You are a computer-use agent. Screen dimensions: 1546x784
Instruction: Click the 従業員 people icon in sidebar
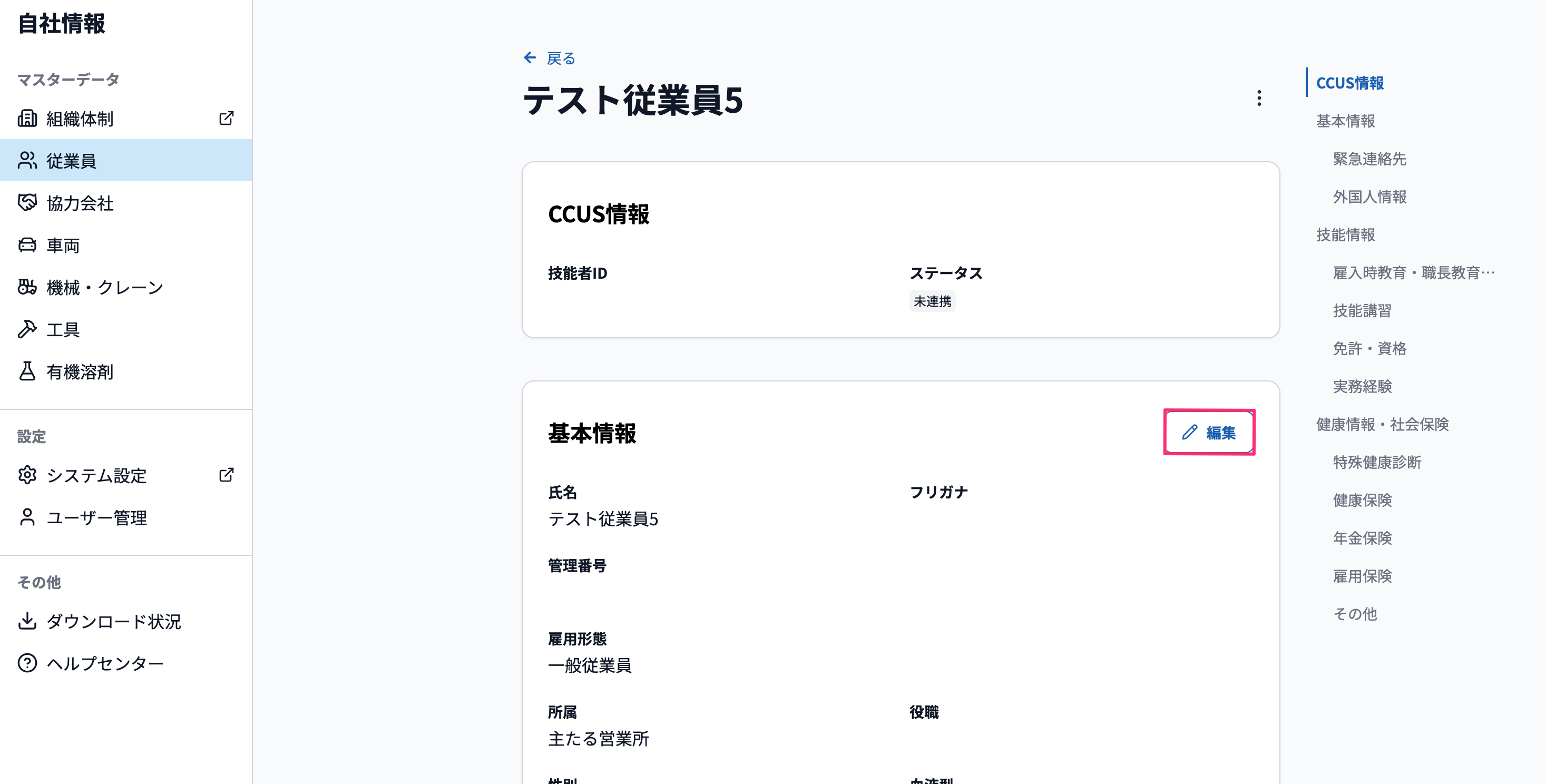[x=27, y=160]
